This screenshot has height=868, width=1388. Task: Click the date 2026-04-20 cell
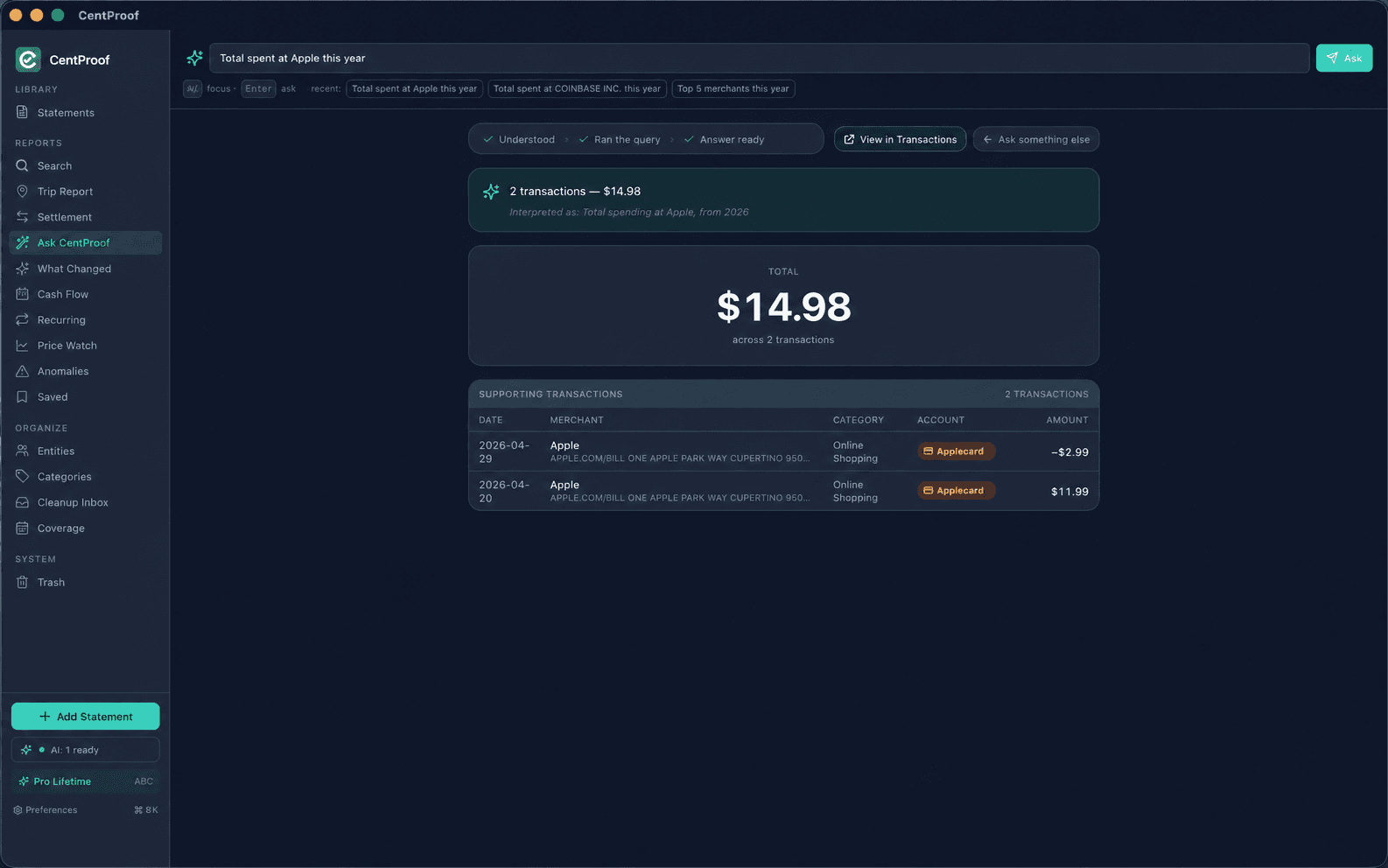point(504,491)
